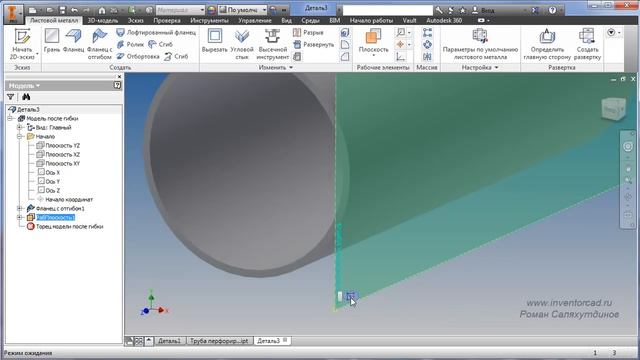Select Ось Z in the browser tree
The width and height of the screenshot is (640, 360).
click(49, 190)
